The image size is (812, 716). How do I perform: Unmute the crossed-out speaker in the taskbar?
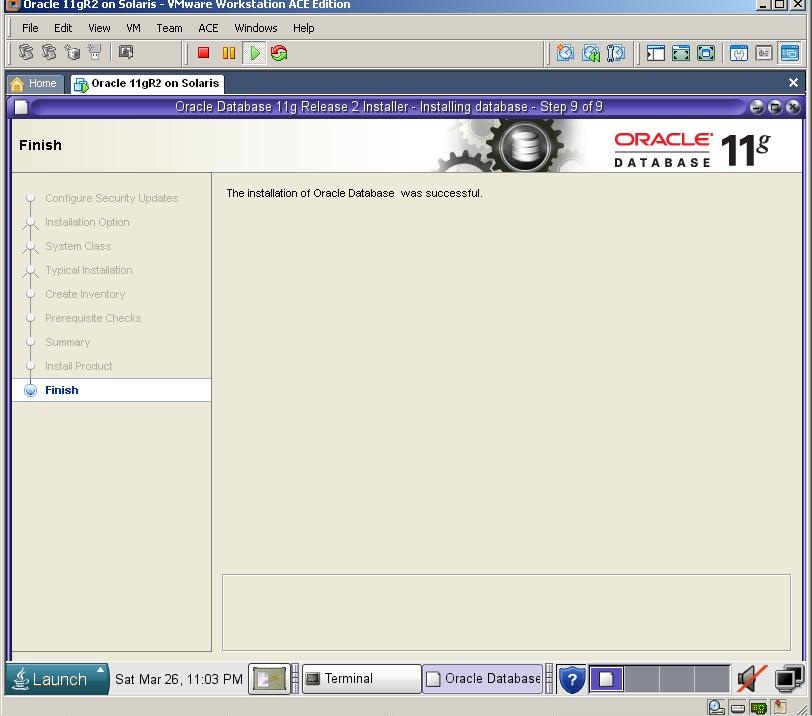pos(749,679)
